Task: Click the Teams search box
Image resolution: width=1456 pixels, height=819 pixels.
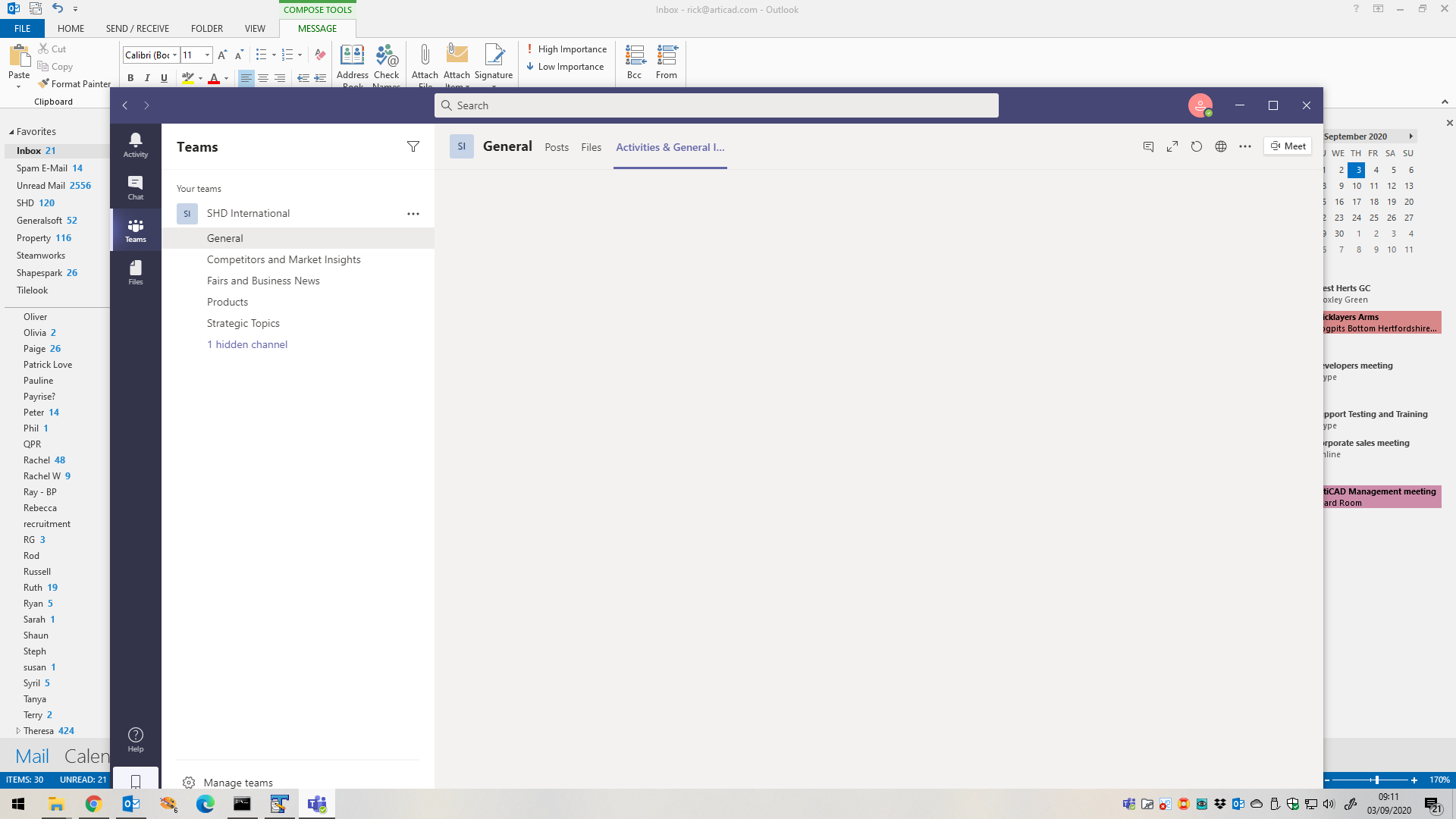Action: coord(717,105)
